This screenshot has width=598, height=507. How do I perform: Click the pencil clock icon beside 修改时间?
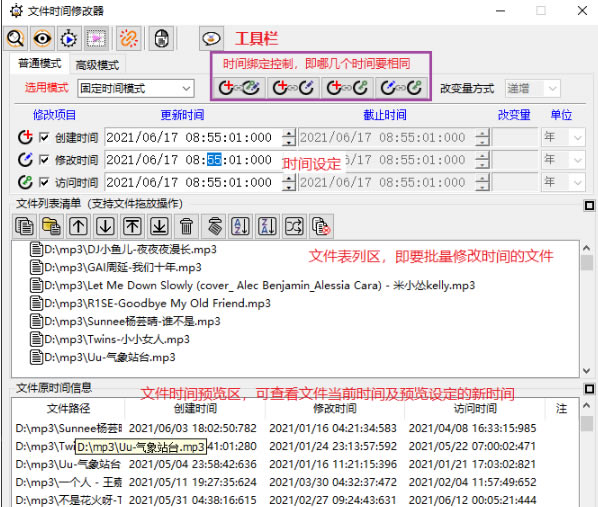coord(25,159)
